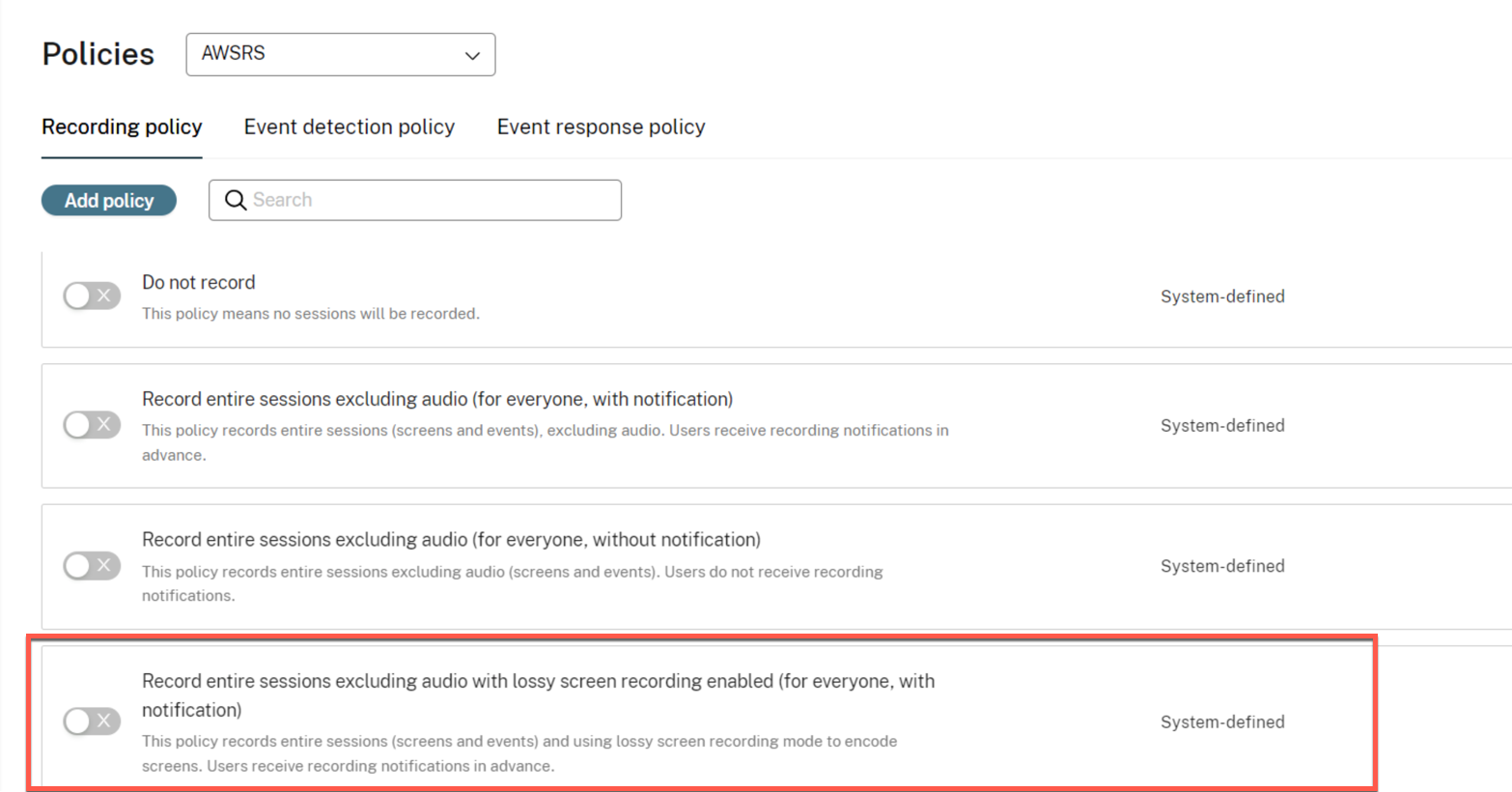
Task: Click the 'for everyone, with notification)' policy title
Action: coord(437,400)
